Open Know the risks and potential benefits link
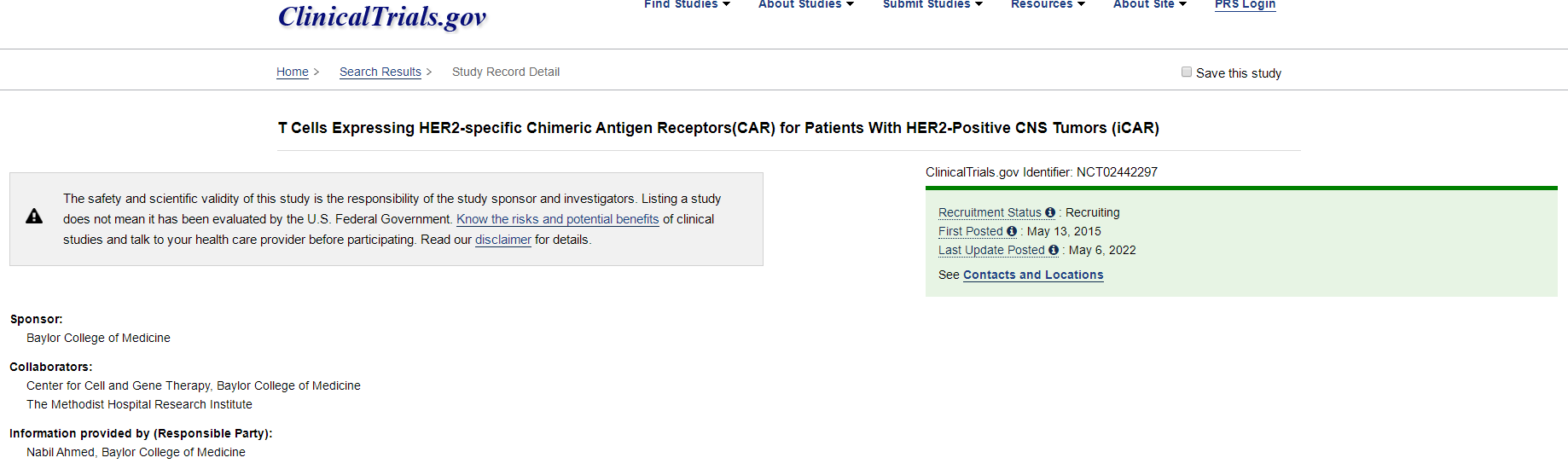Screen dimensions: 1568x475 coord(557,219)
